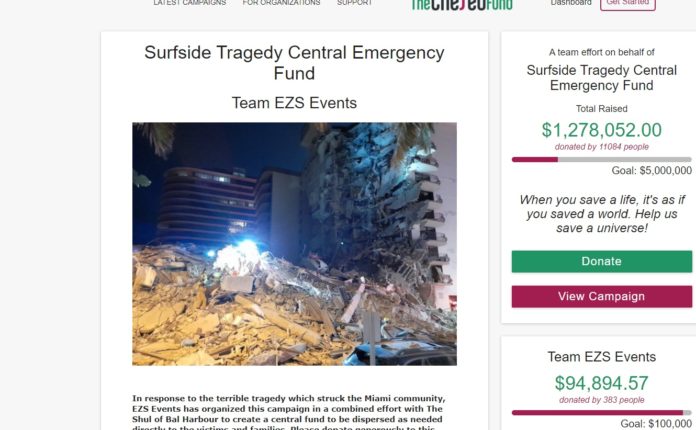Click the campaign description paragraph

289,413
